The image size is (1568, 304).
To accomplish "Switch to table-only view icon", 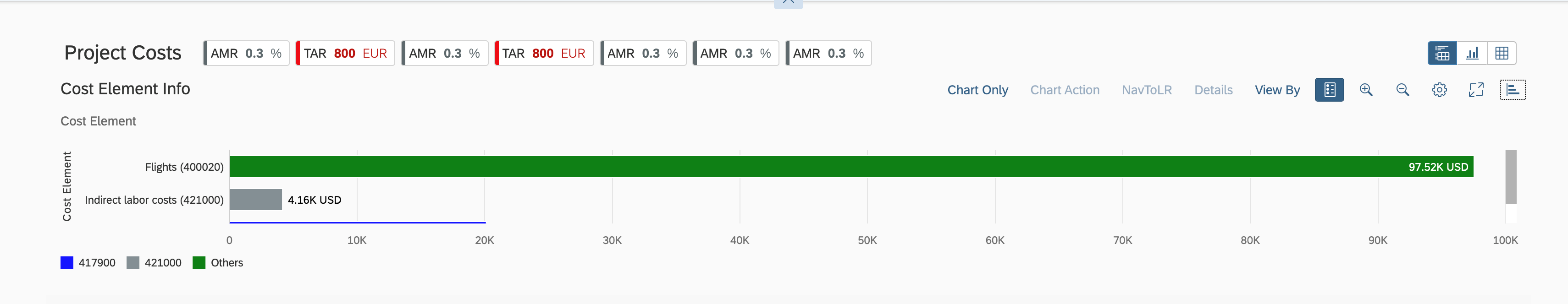I will click(x=1502, y=54).
